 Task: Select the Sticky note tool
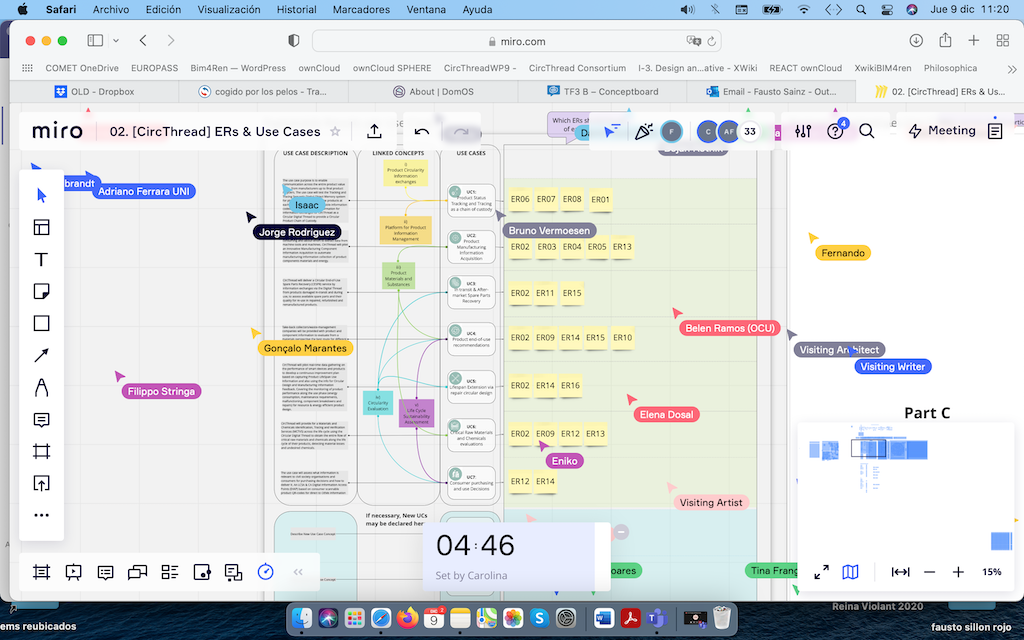click(x=41, y=291)
